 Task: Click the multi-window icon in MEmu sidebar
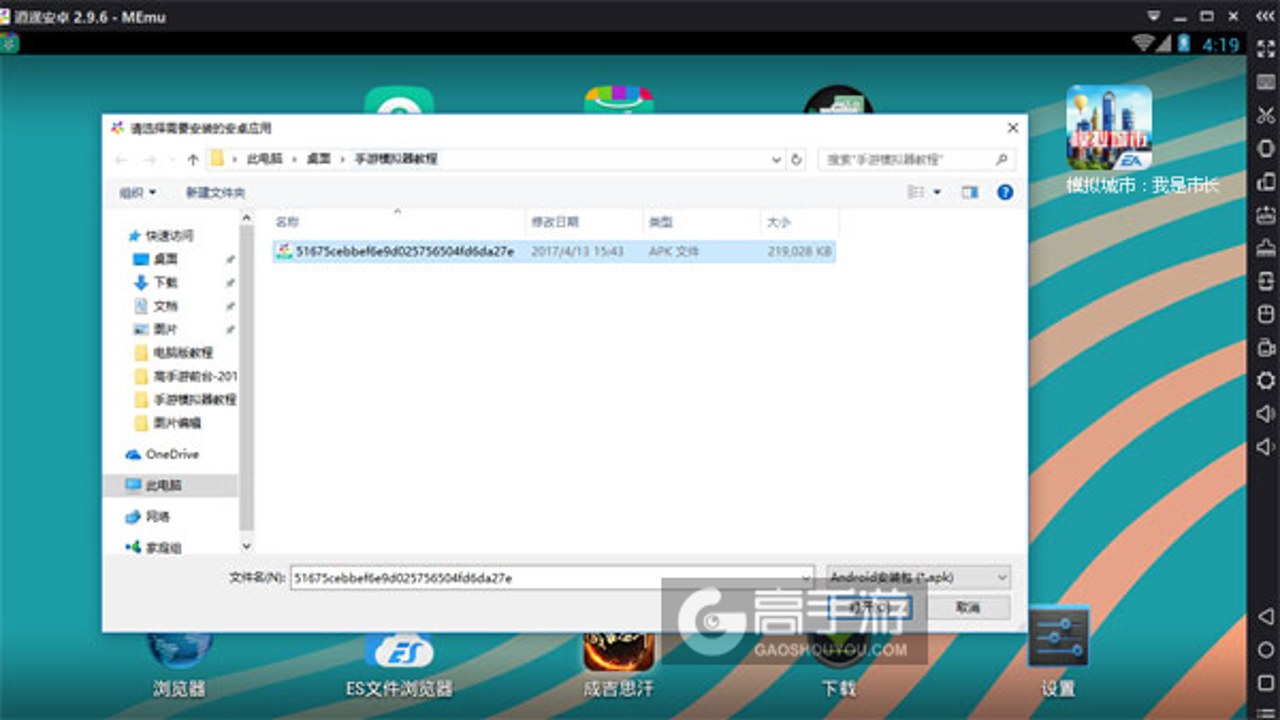pos(1265,181)
